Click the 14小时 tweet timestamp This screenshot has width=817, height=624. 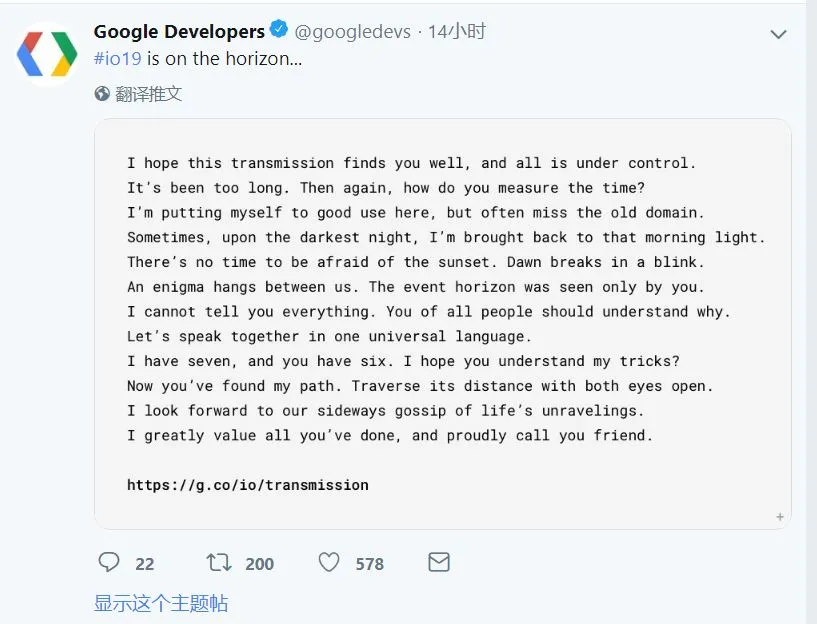coord(457,32)
